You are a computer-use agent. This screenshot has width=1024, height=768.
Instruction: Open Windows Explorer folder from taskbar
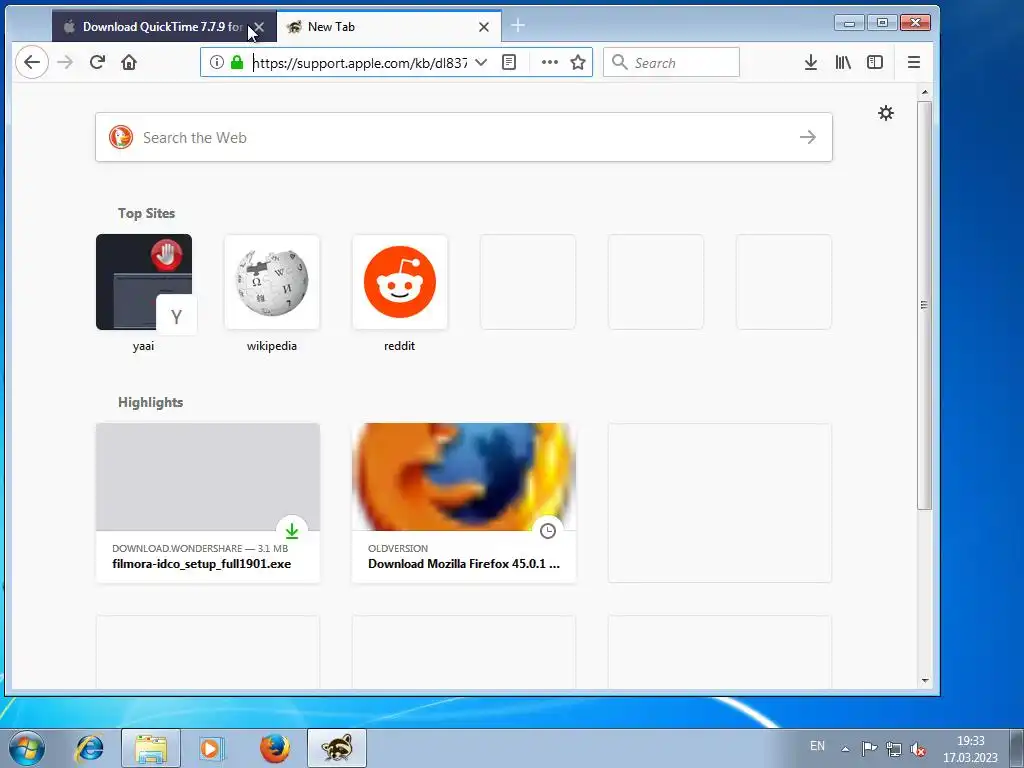(151, 748)
